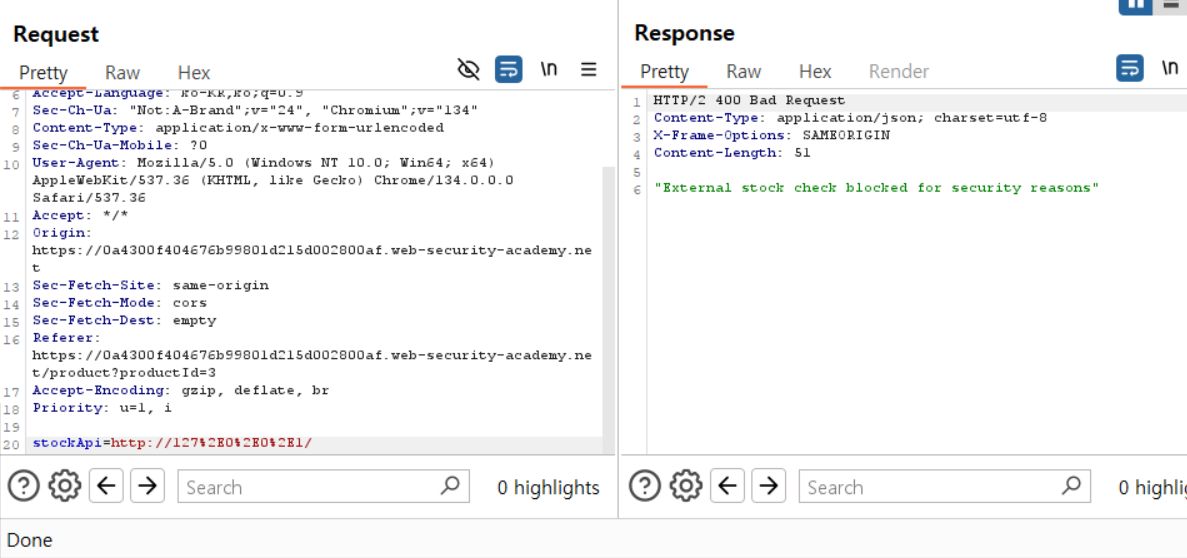Toggle \n newline display in Request panel
The height and width of the screenshot is (558, 1187).
coord(549,69)
